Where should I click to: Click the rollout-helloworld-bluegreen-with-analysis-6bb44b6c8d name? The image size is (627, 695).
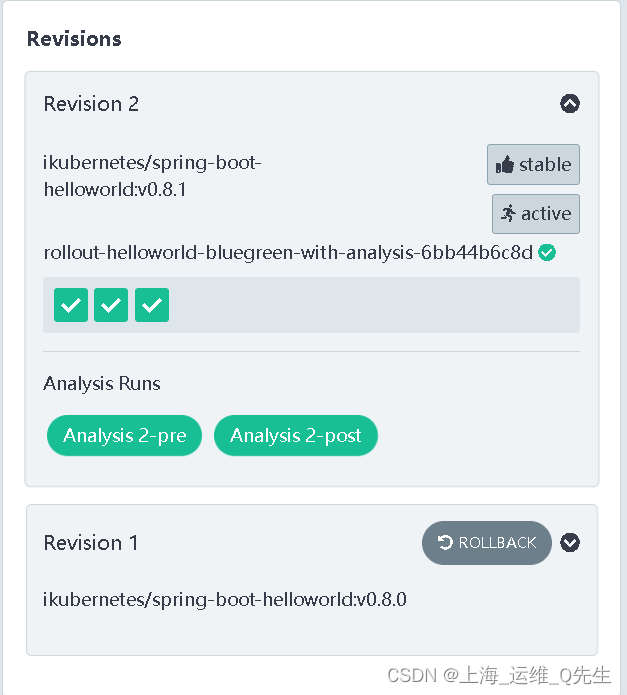click(288, 253)
